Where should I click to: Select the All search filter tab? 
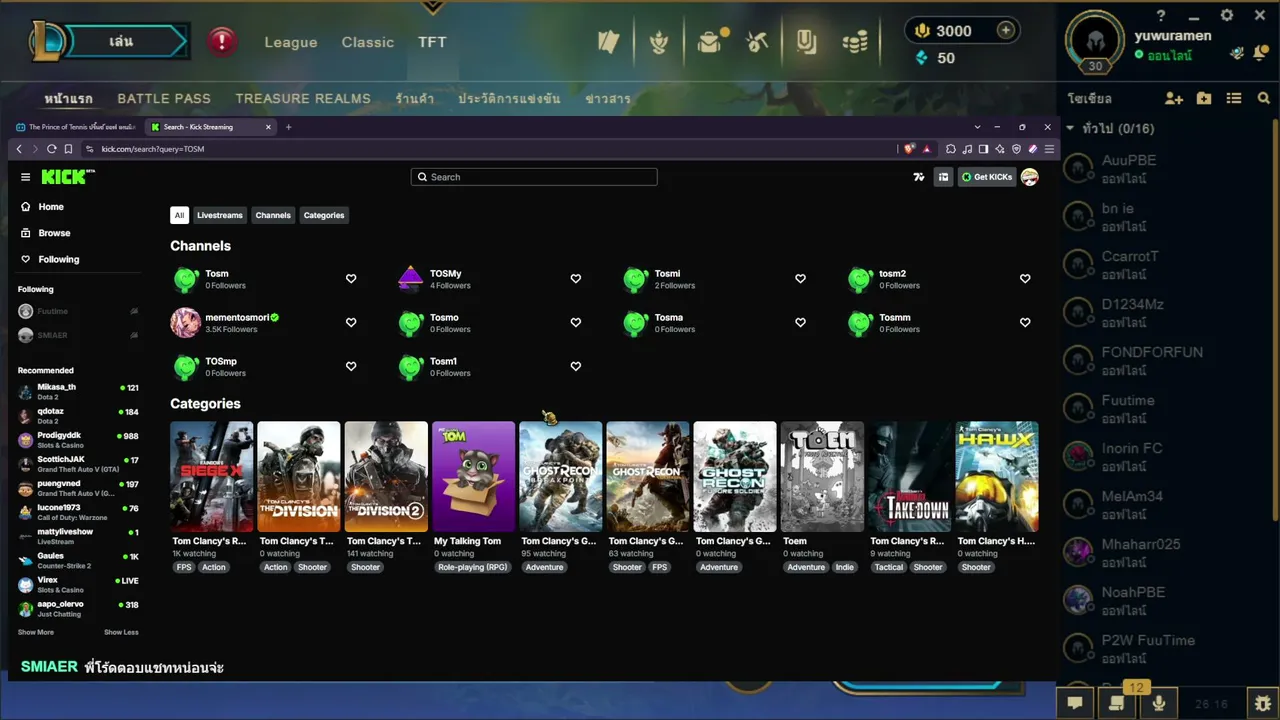tap(179, 215)
